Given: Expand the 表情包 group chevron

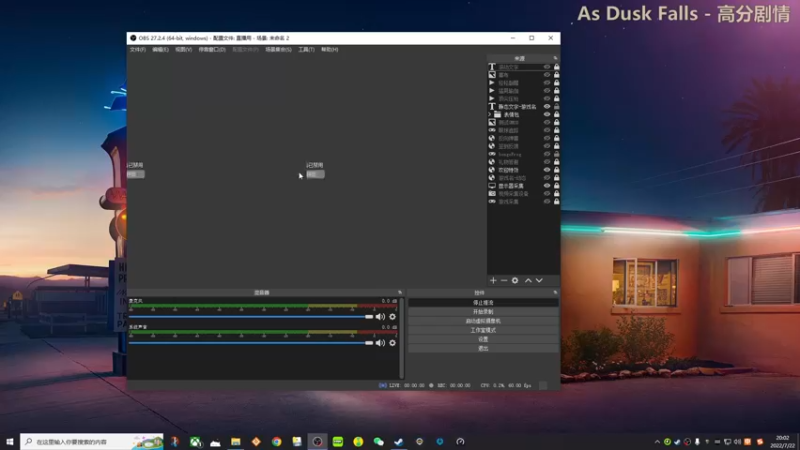Looking at the screenshot, I should coord(490,114).
